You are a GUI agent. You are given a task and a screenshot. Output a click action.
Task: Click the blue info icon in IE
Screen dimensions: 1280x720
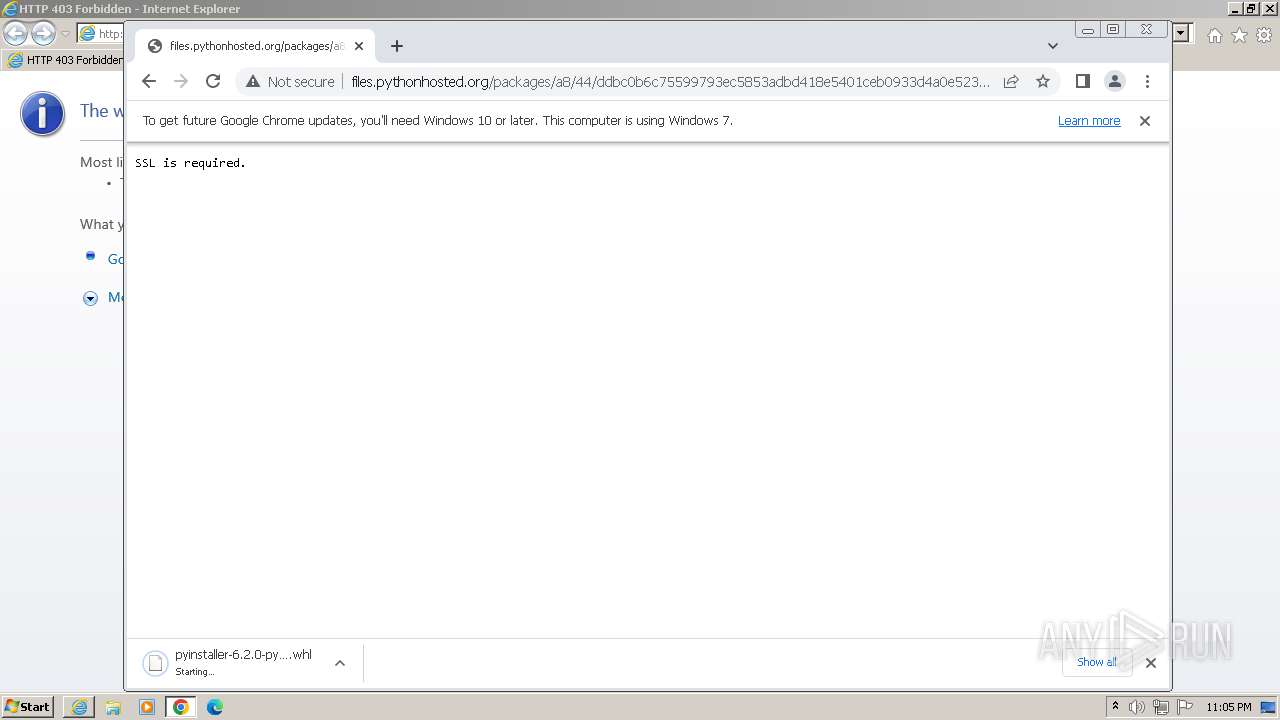point(42,113)
